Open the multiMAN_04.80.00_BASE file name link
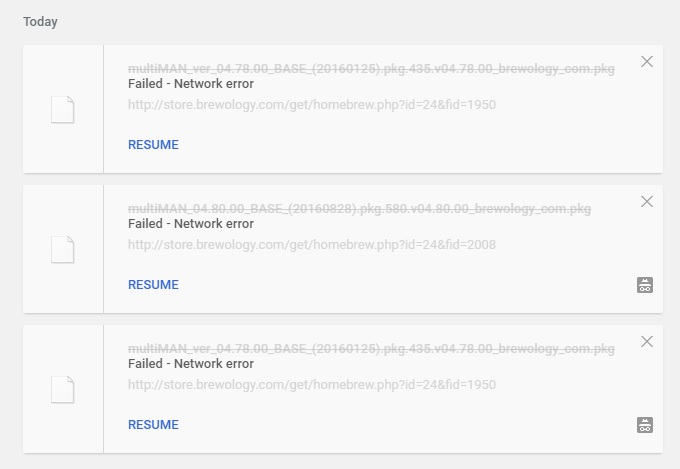 point(359,209)
